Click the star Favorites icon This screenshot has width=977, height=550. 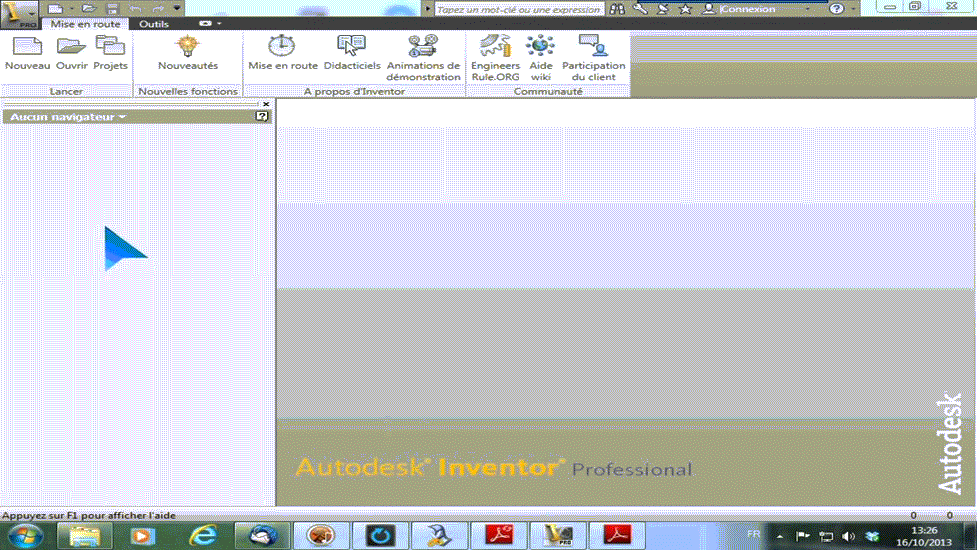coord(685,9)
